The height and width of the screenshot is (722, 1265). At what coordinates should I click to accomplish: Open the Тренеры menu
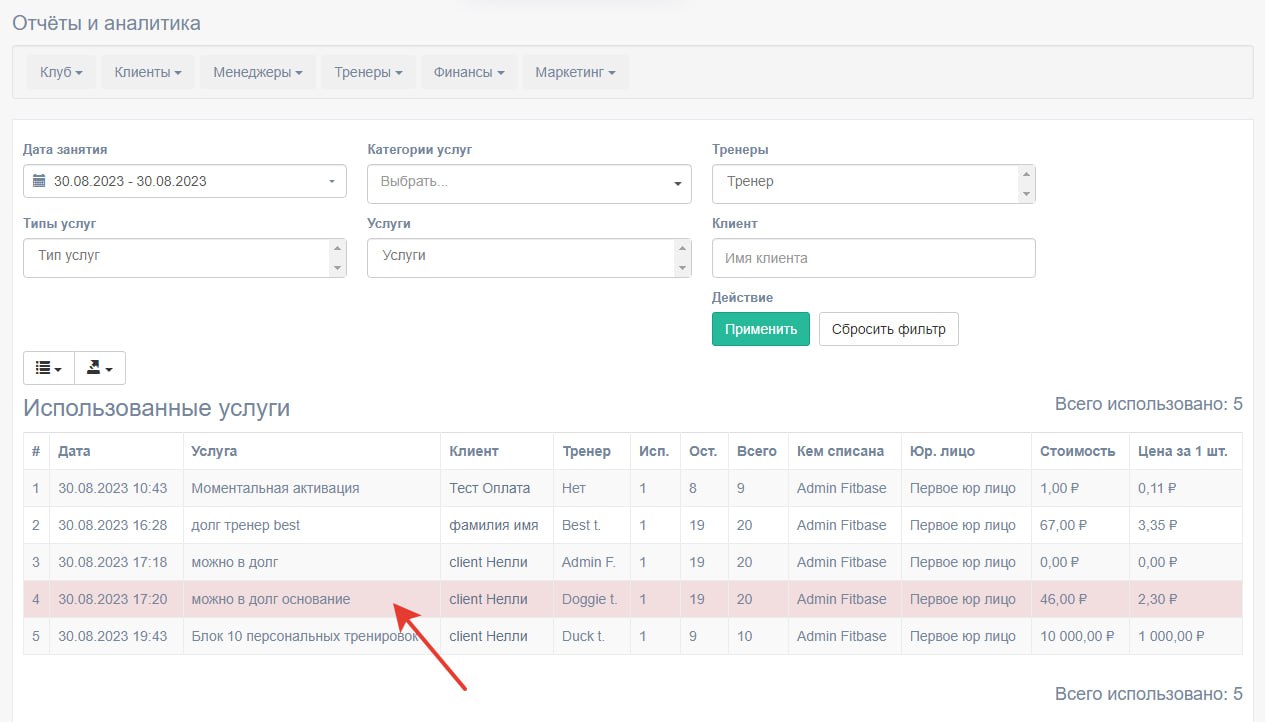click(367, 71)
